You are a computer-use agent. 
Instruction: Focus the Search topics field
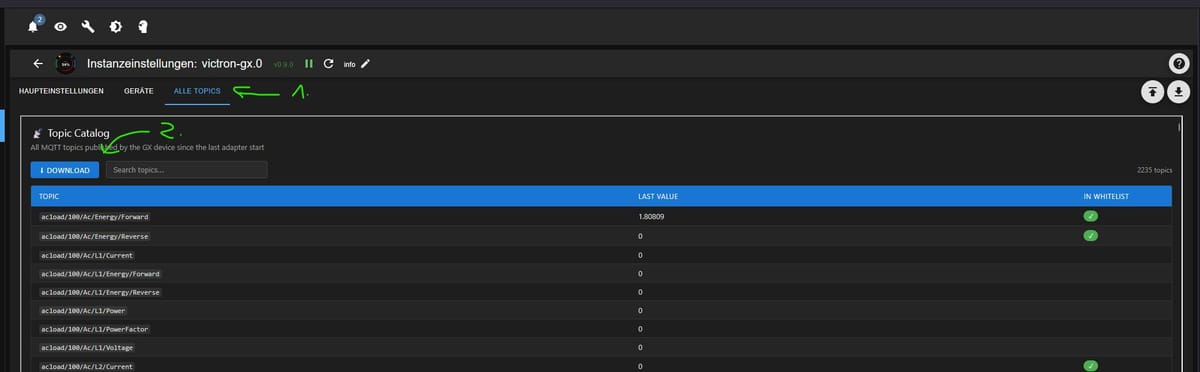tap(187, 170)
